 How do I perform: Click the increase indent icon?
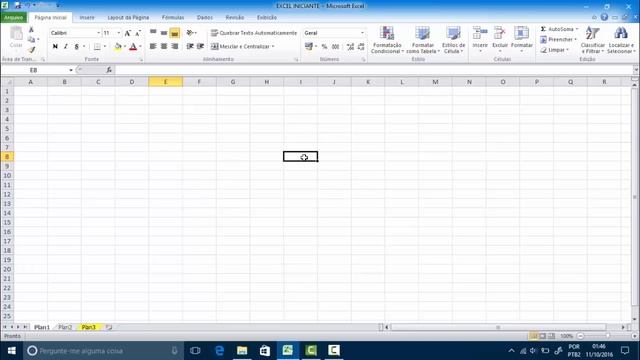coord(200,47)
